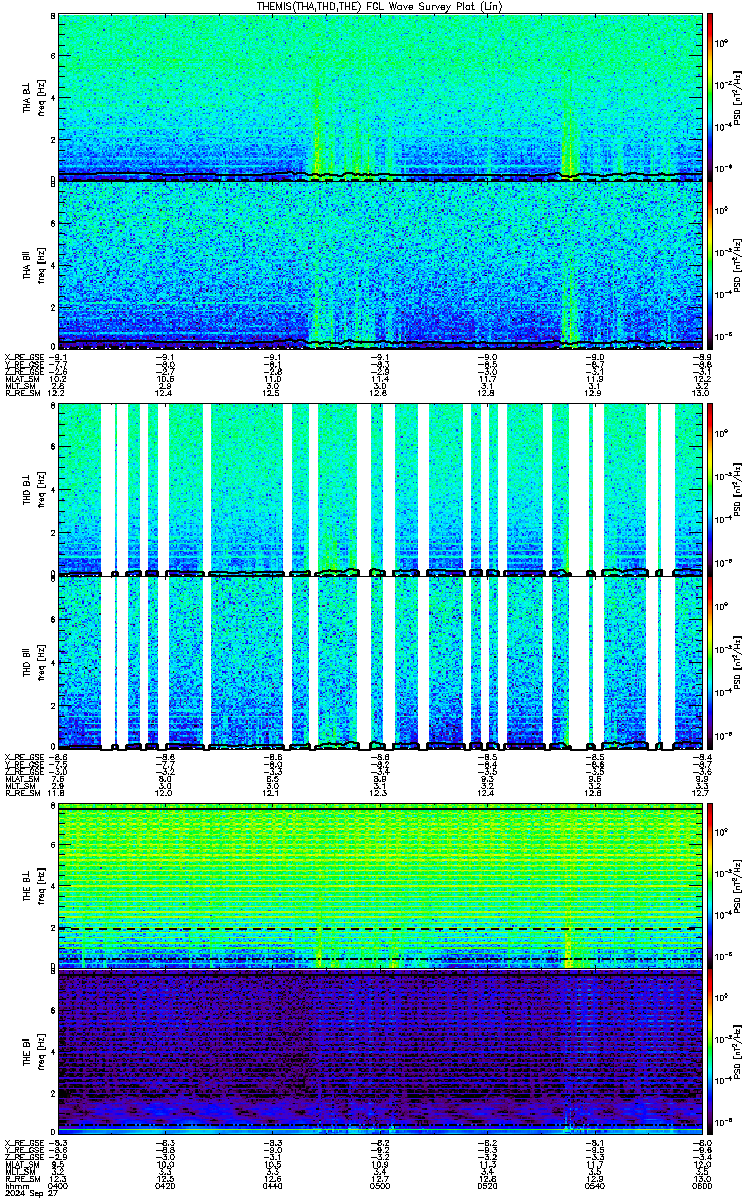750x1200 pixels.
Task: Click the 0600 time tick label
Action: click(700, 1186)
